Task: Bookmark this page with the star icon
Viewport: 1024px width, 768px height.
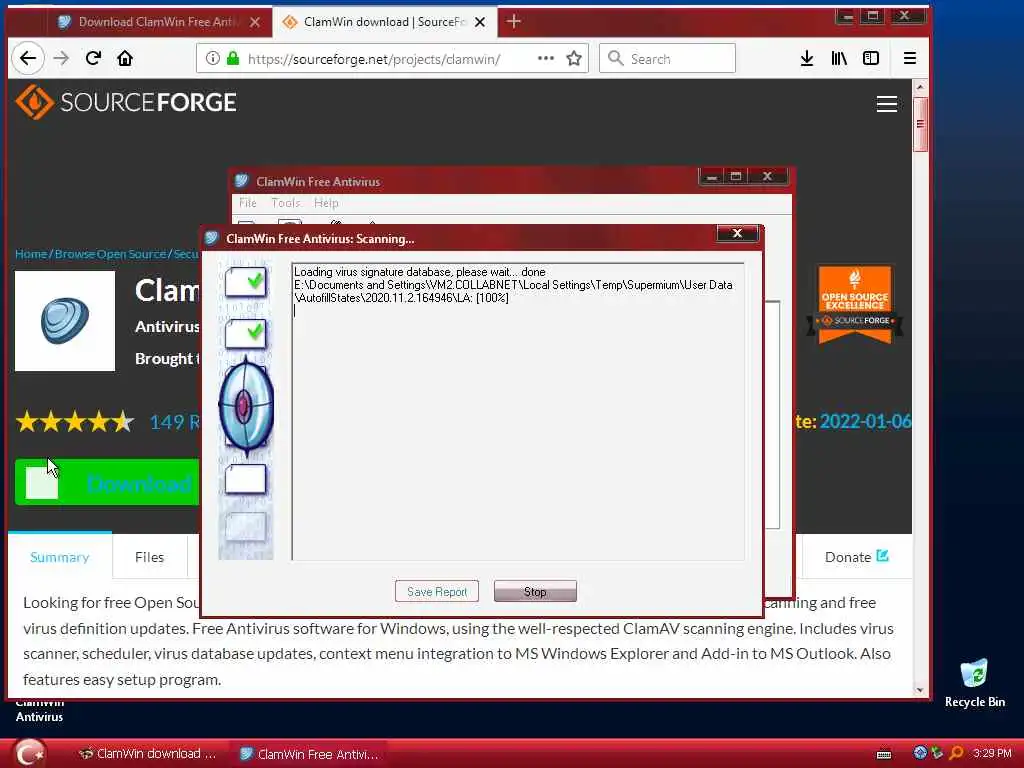Action: 574,59
